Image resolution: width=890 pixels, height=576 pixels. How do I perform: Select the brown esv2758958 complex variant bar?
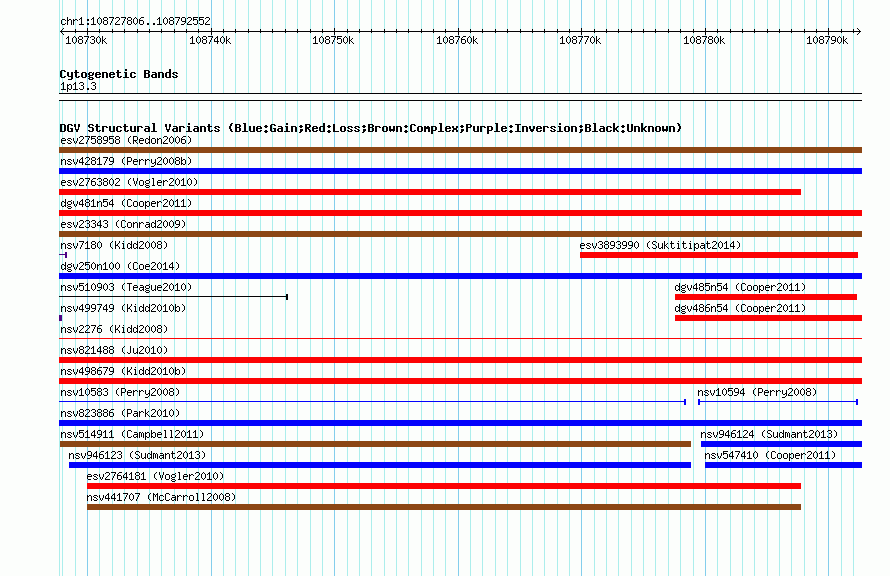point(460,150)
